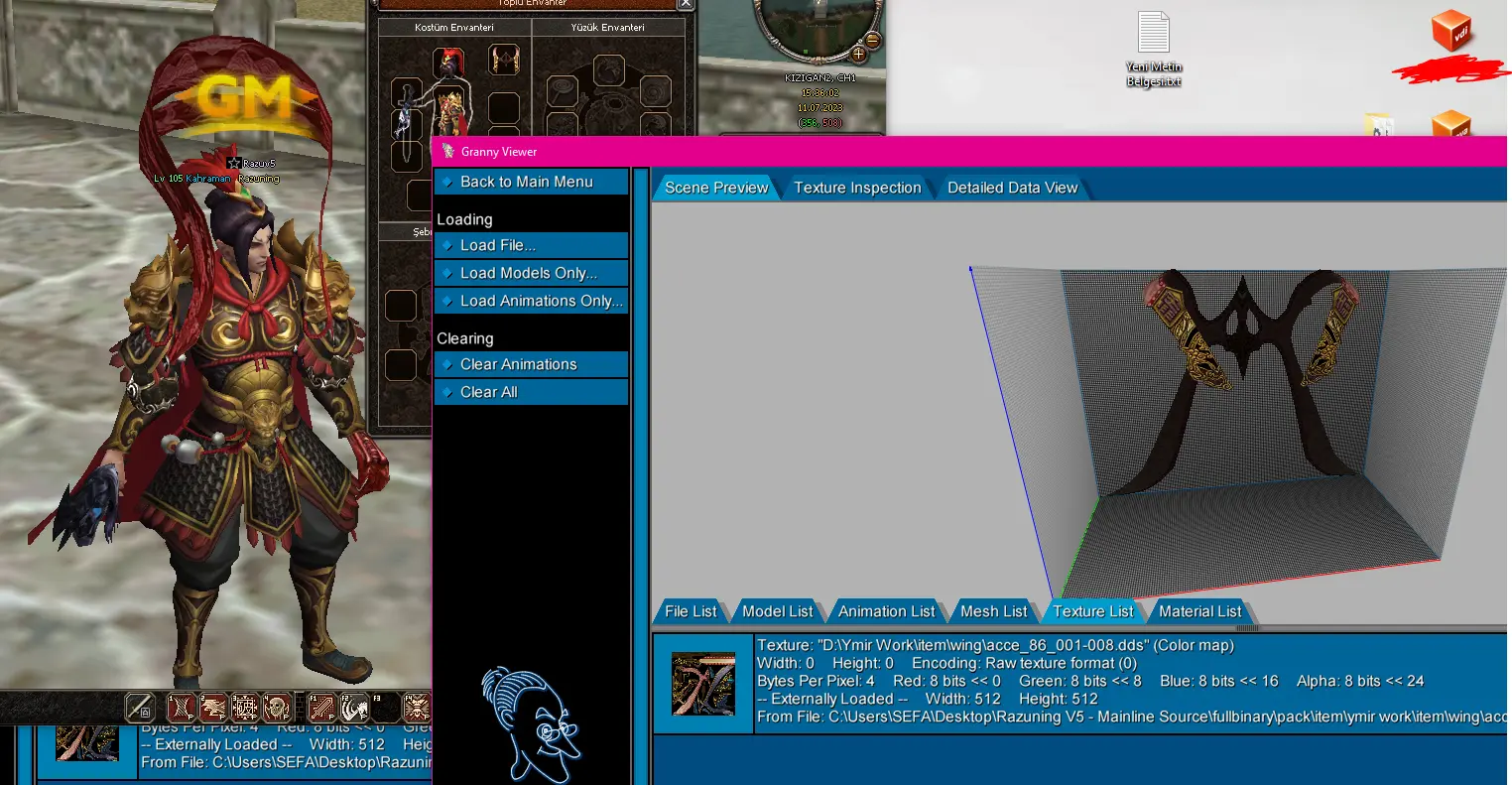Open the Model List tab
This screenshot has height=785, width=1512.
[777, 611]
